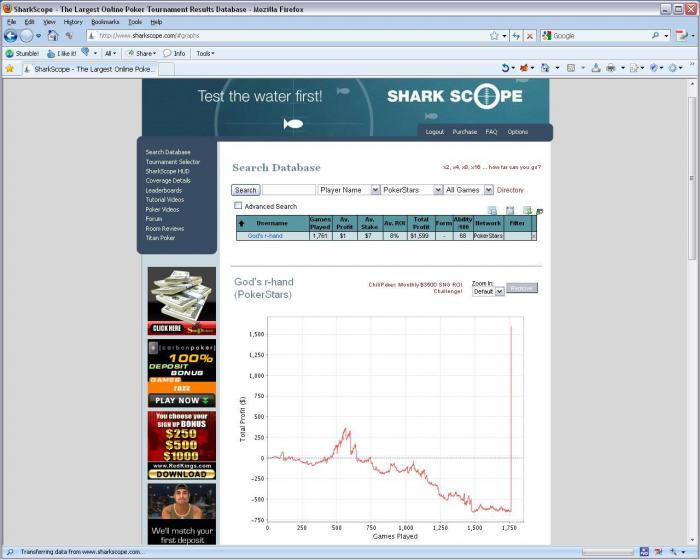The image size is (700, 560).
Task: Click status bar search icon at bottom left
Action: click(10, 552)
